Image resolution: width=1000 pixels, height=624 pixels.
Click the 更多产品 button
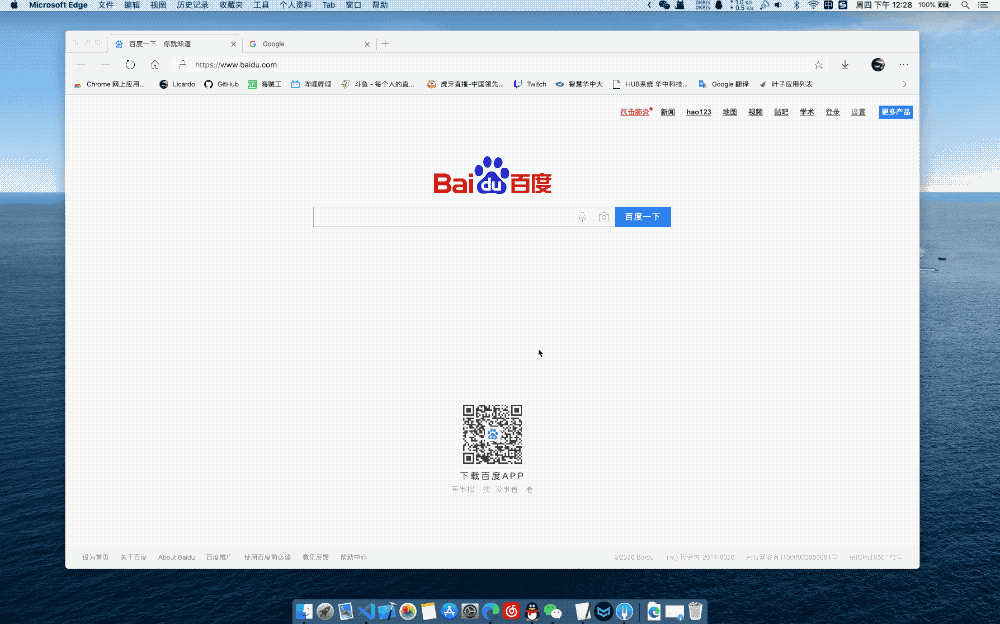(x=895, y=112)
